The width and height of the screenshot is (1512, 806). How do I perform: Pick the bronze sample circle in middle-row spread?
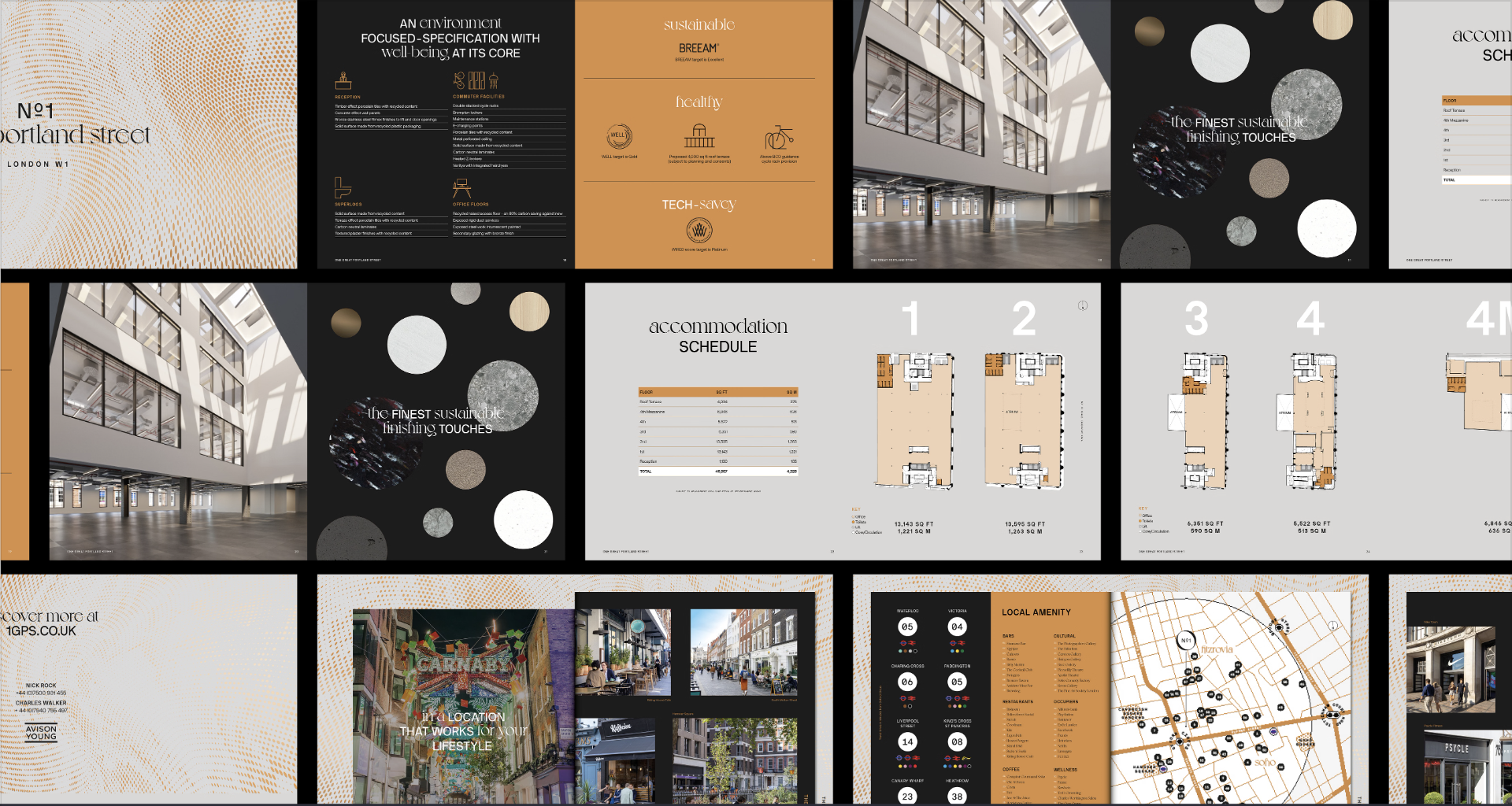coord(346,323)
